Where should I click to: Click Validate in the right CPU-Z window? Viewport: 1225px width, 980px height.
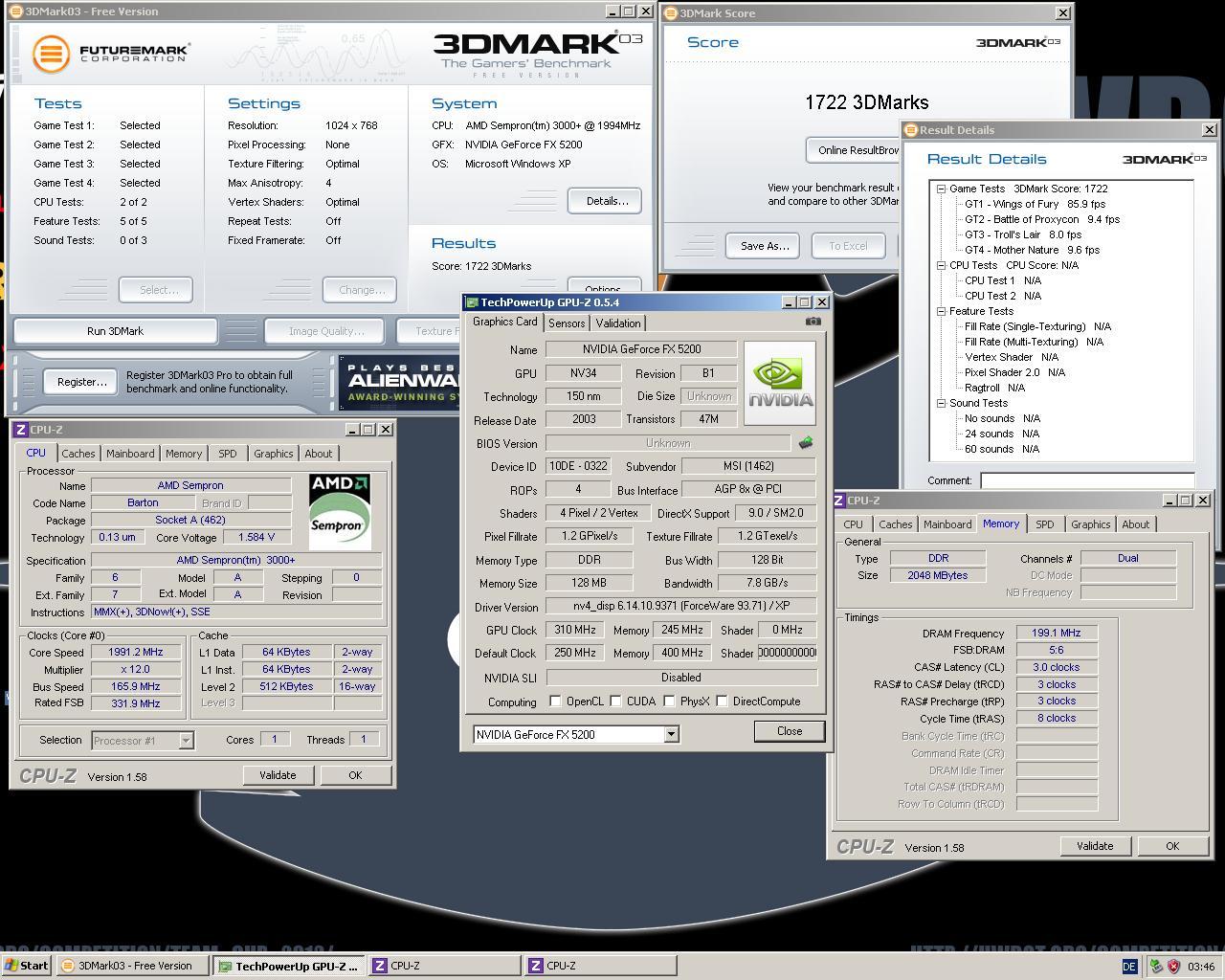1095,846
